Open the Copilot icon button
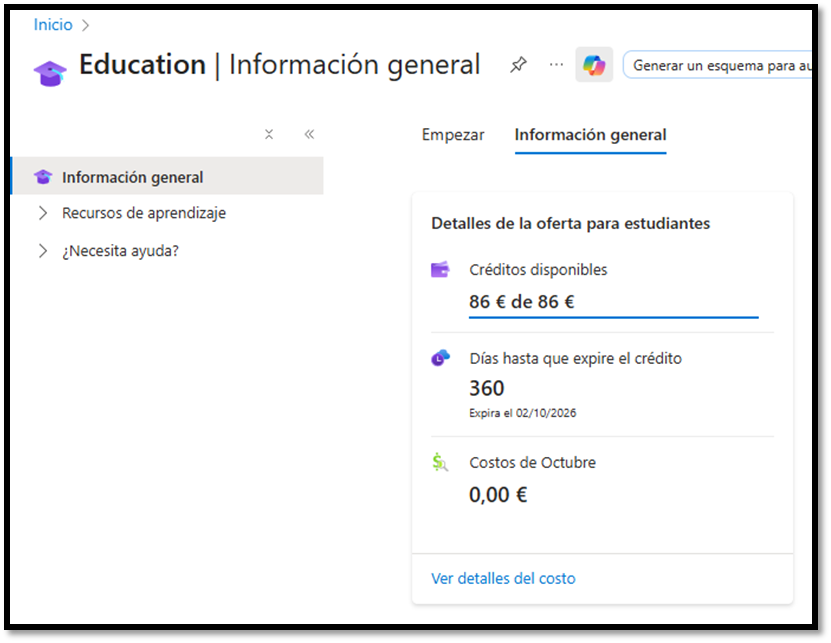This screenshot has width=831, height=643. click(x=594, y=65)
